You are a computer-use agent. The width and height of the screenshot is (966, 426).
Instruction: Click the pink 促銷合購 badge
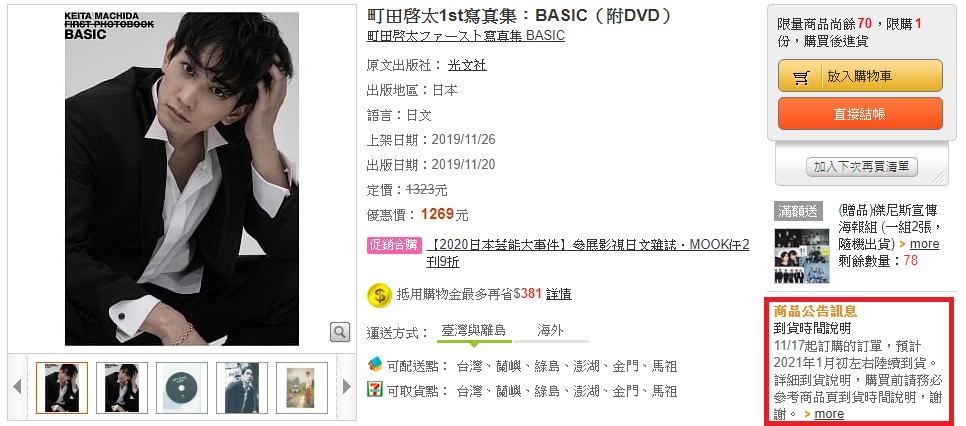click(394, 245)
